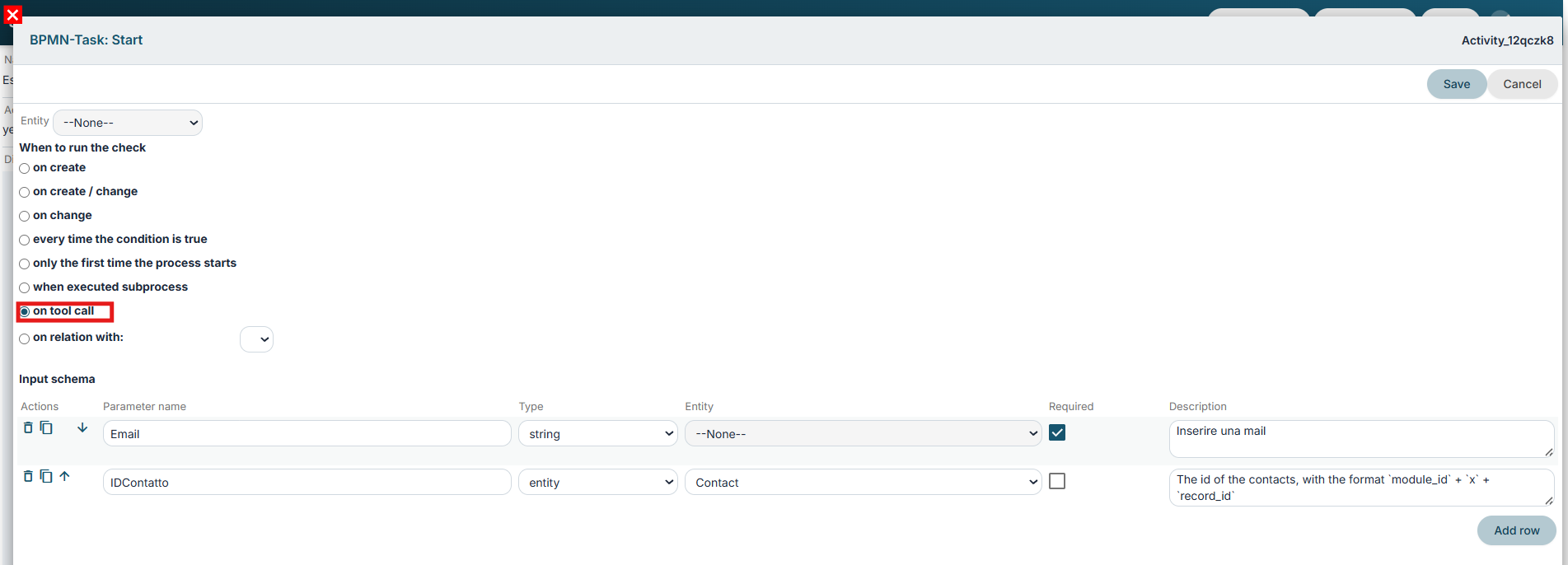Add a new input schema row
Viewport: 1568px width, 565px height.
coord(1516,530)
